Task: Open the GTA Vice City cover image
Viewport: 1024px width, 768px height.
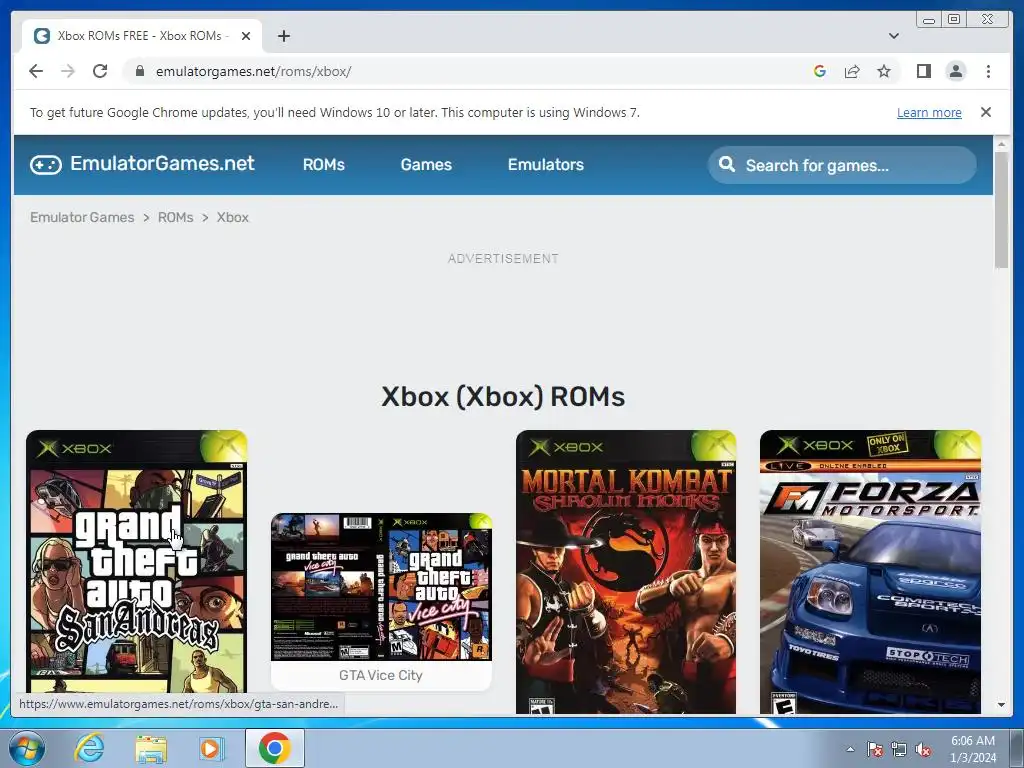Action: pyautogui.click(x=381, y=587)
